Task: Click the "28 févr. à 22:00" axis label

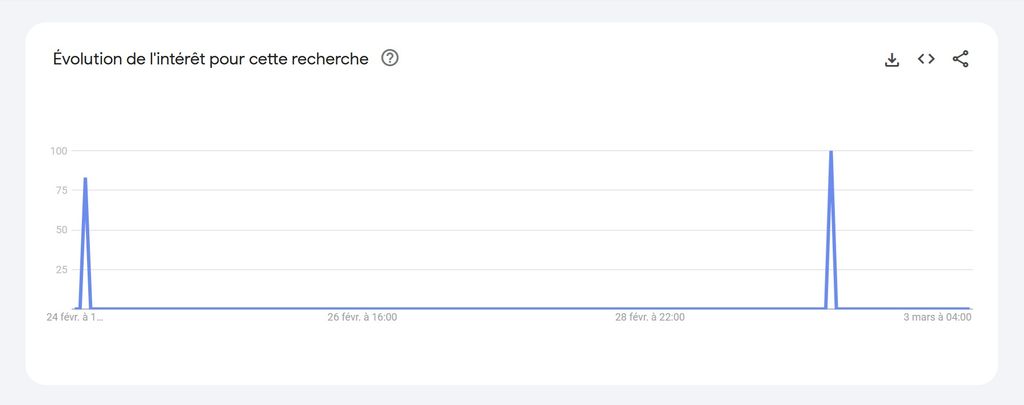Action: [x=650, y=317]
